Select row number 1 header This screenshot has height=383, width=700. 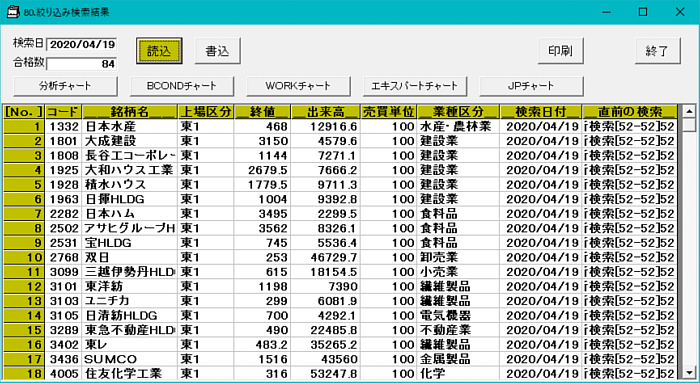click(x=24, y=126)
